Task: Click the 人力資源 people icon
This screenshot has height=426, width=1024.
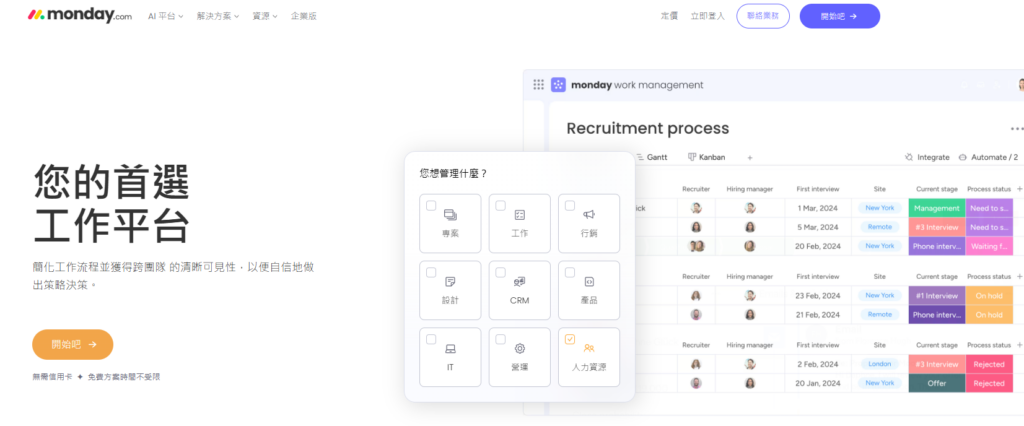Action: pyautogui.click(x=589, y=348)
